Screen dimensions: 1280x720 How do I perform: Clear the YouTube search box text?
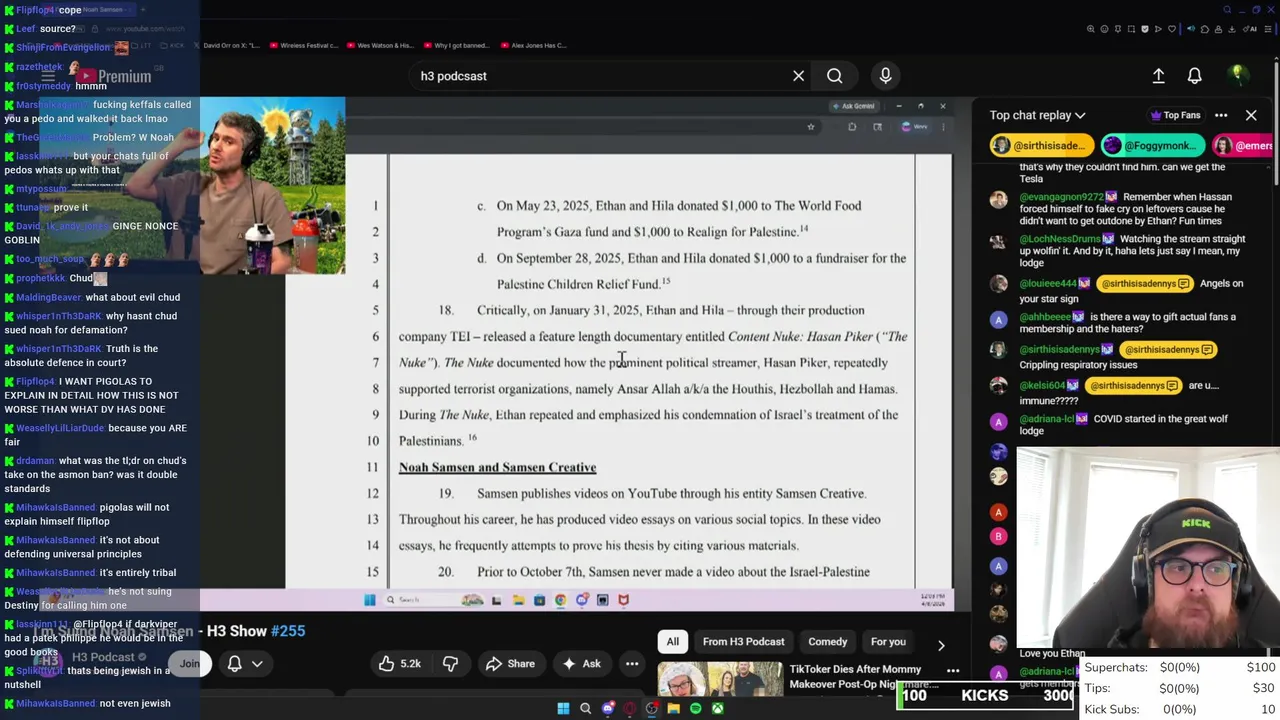798,76
